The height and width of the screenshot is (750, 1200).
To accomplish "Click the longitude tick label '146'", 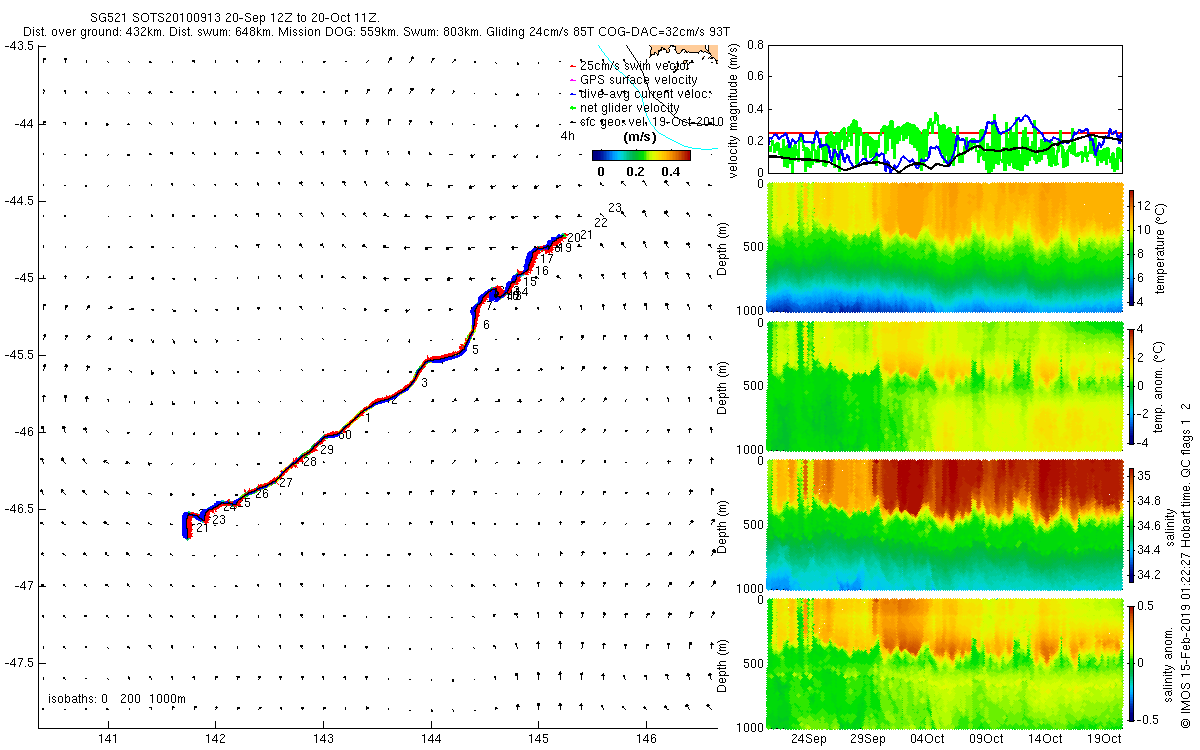I will click(x=646, y=739).
